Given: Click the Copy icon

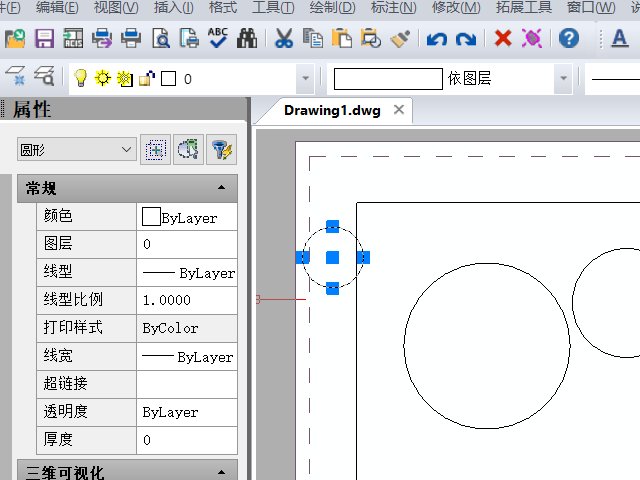Looking at the screenshot, I should [313, 39].
